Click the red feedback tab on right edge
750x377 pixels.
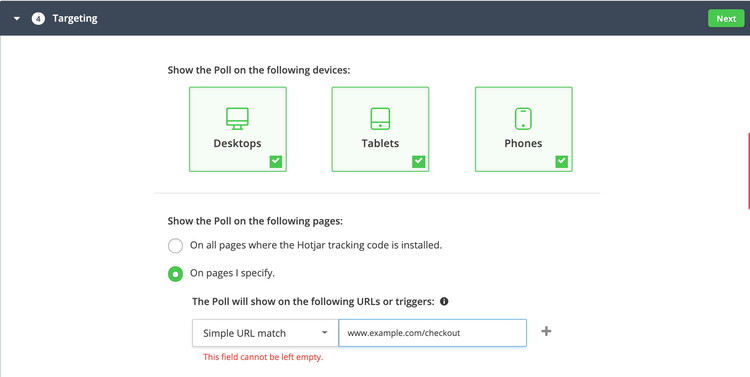[x=748, y=171]
